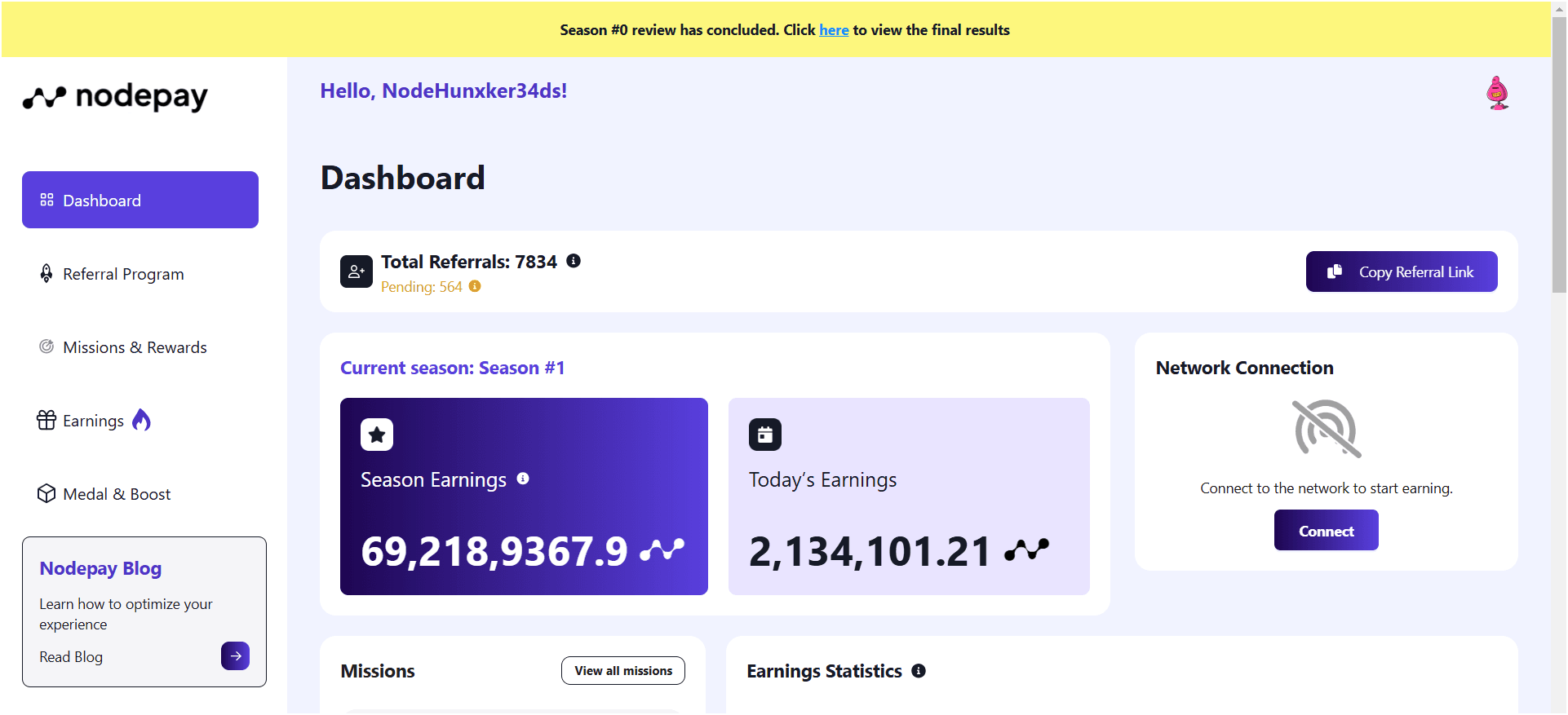Image resolution: width=1568 pixels, height=715 pixels.
Task: Click the here link in the Season #0 banner
Action: coord(834,29)
